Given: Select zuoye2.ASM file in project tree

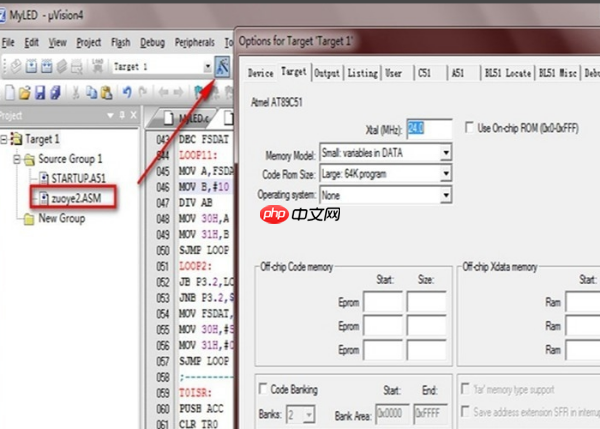Looking at the screenshot, I should coord(76,198).
